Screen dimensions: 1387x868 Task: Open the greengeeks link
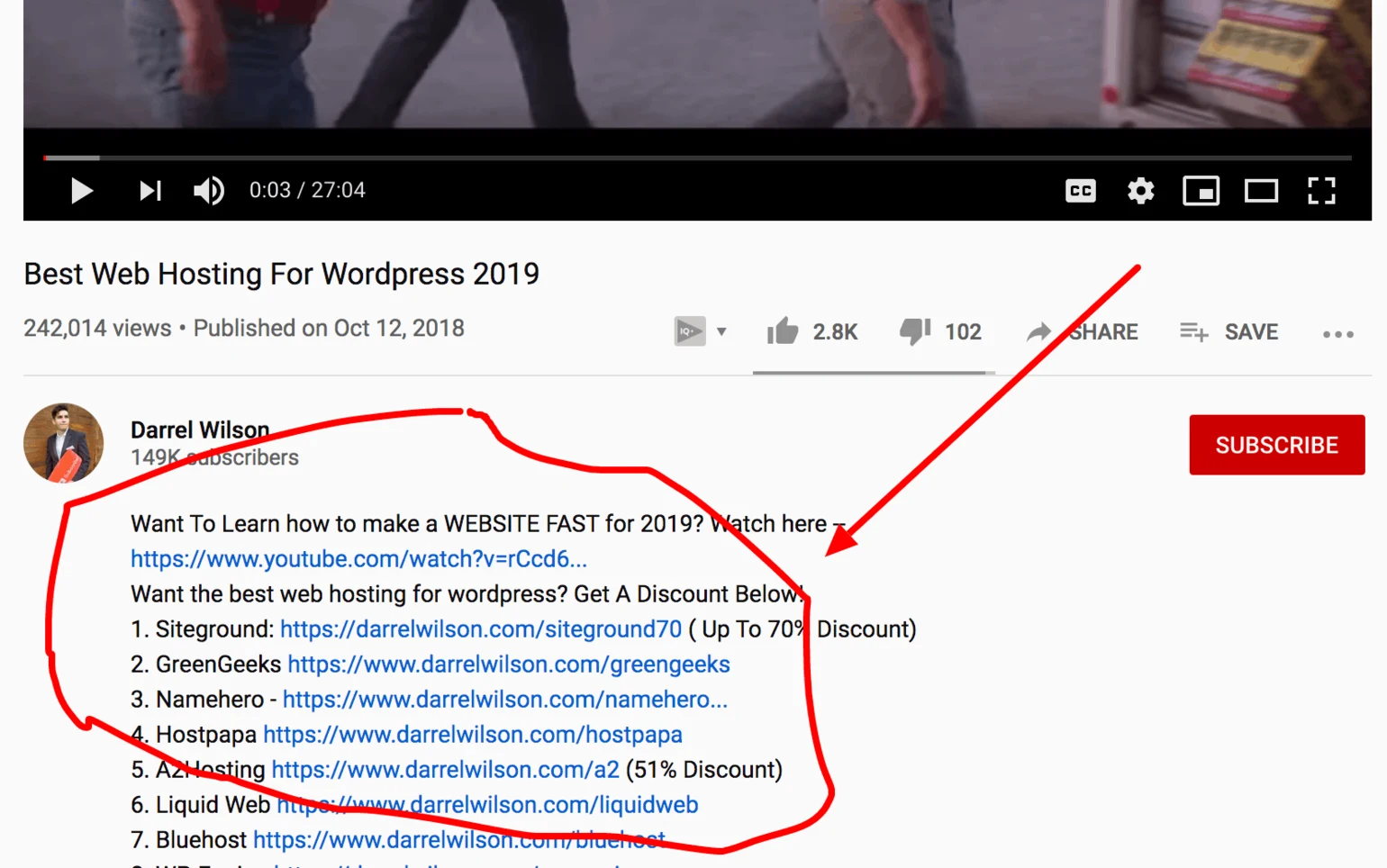[509, 665]
